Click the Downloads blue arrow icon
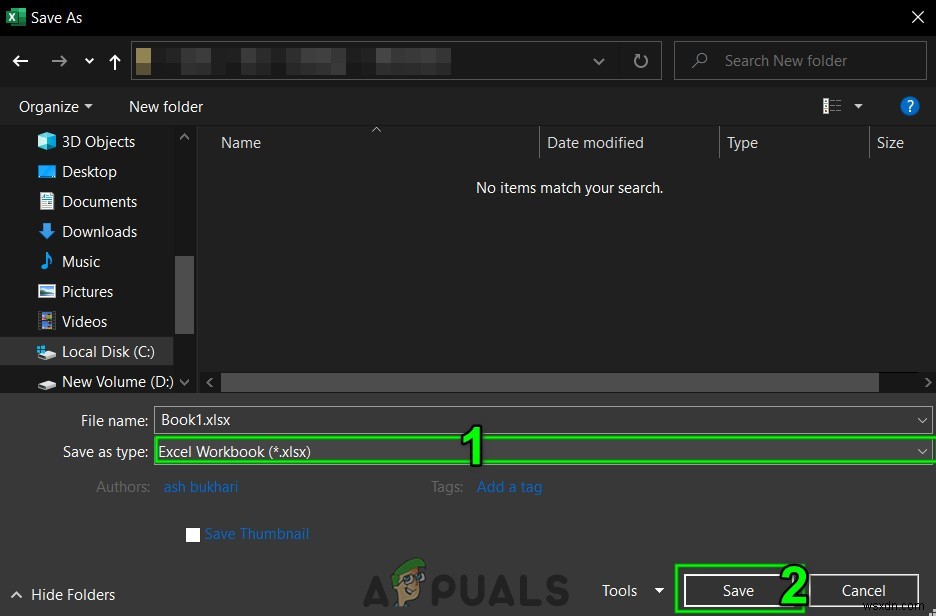The image size is (936, 616). pos(47,231)
